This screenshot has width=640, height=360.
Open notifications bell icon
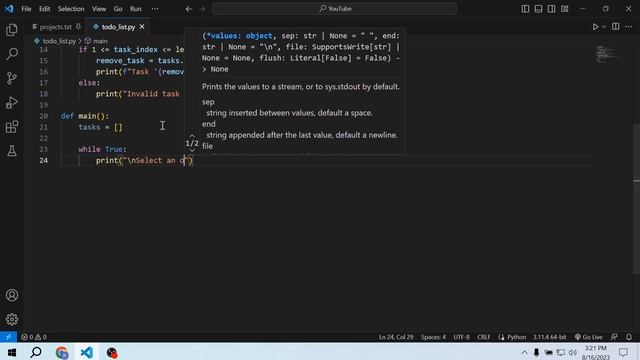click(x=629, y=337)
